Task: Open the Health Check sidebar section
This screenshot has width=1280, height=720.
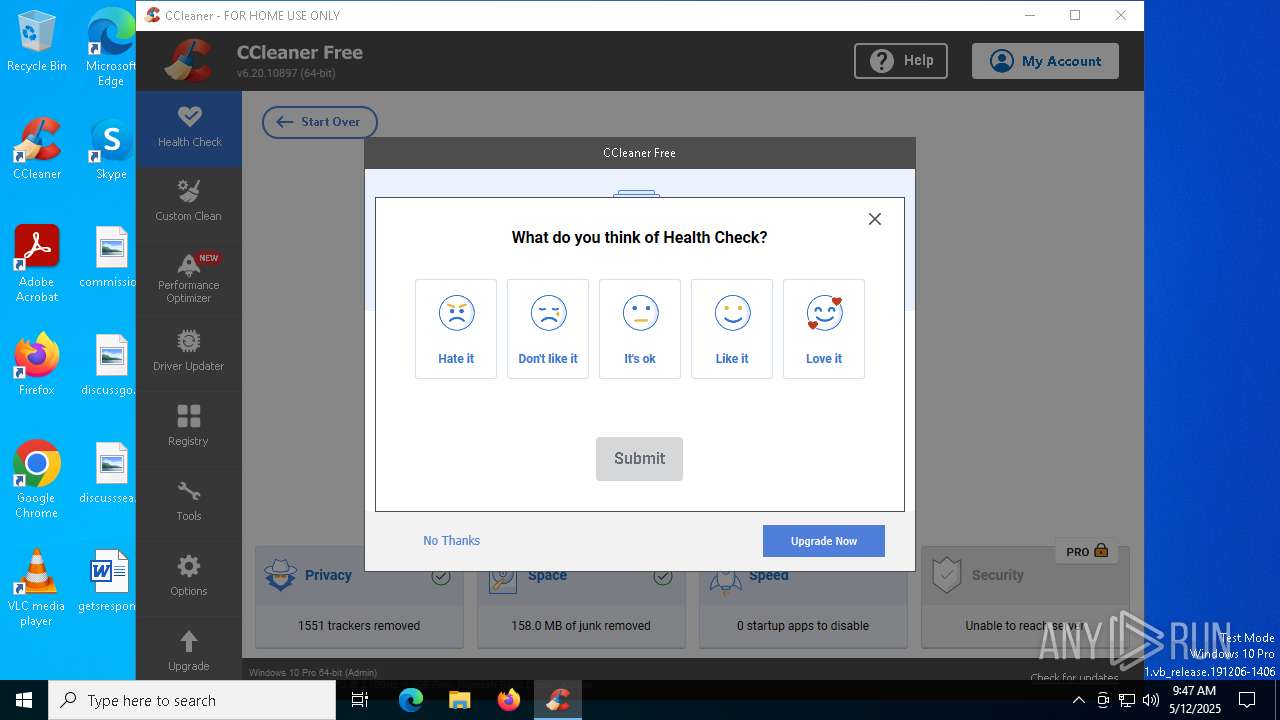Action: click(189, 128)
